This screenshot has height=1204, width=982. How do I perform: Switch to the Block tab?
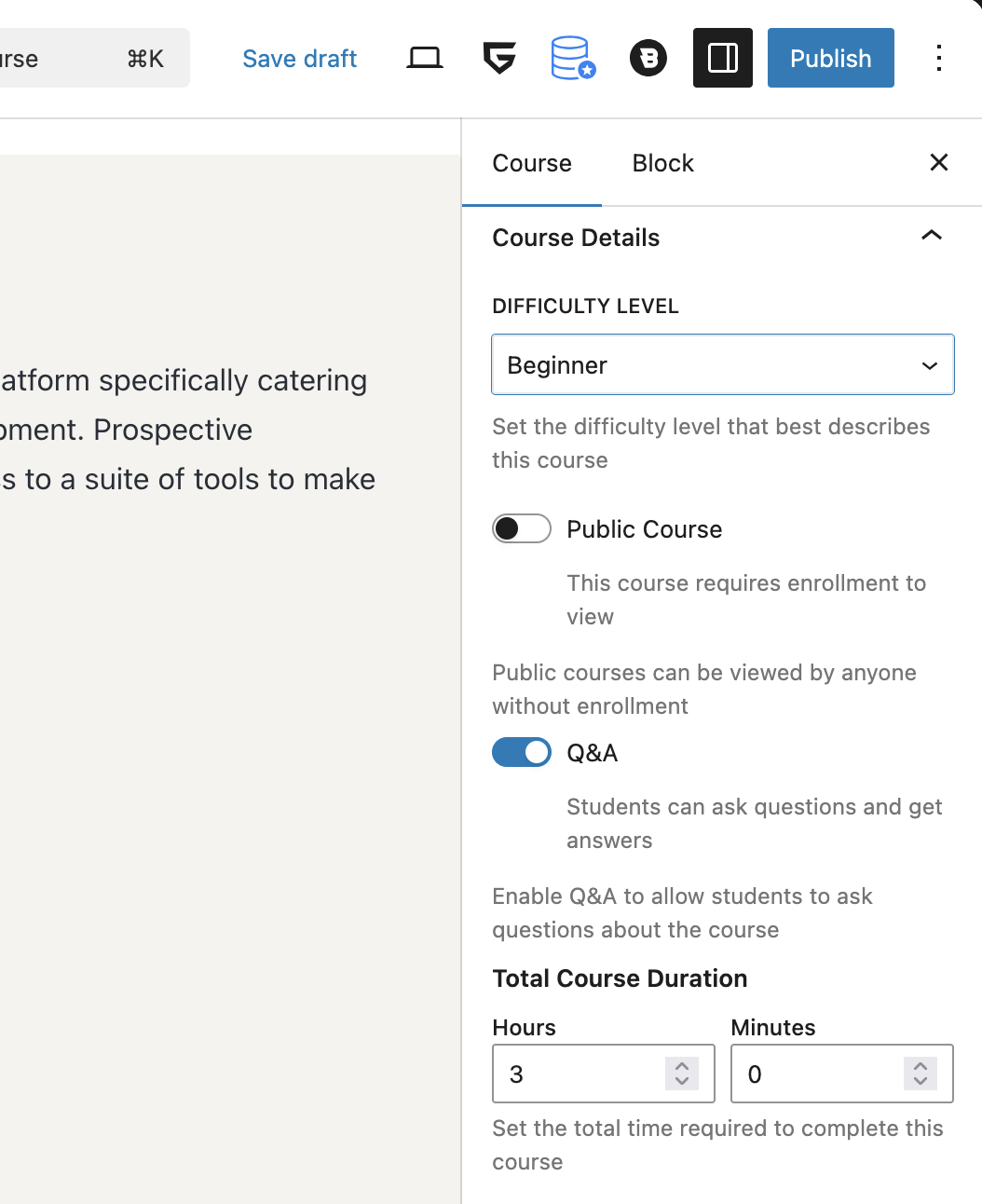662,162
